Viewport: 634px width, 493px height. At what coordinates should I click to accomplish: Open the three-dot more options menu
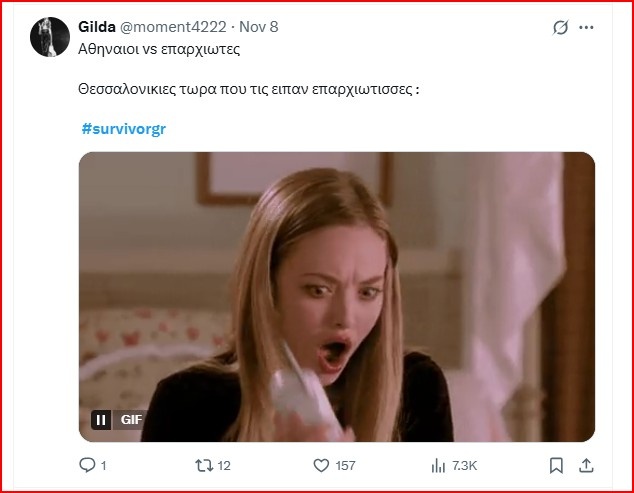[x=586, y=28]
